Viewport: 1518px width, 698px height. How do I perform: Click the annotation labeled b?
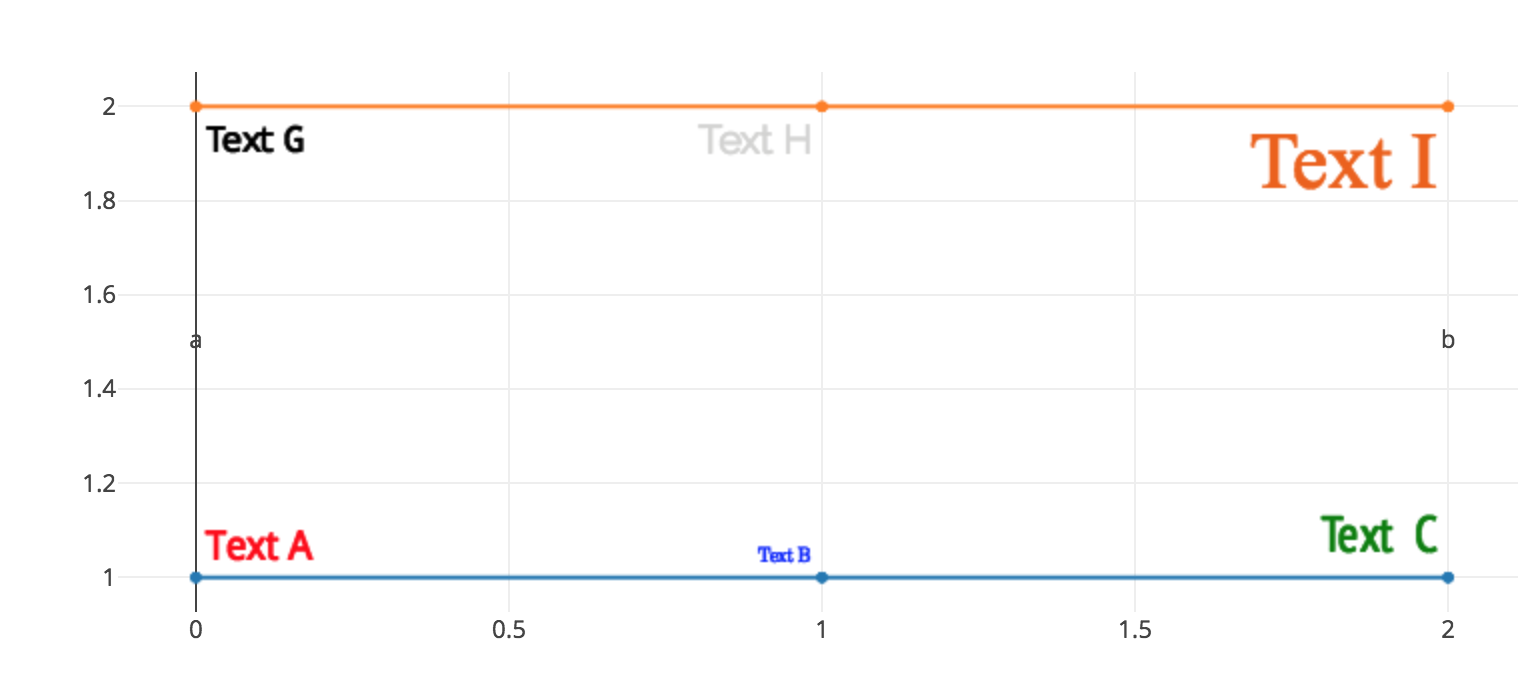tap(1448, 340)
